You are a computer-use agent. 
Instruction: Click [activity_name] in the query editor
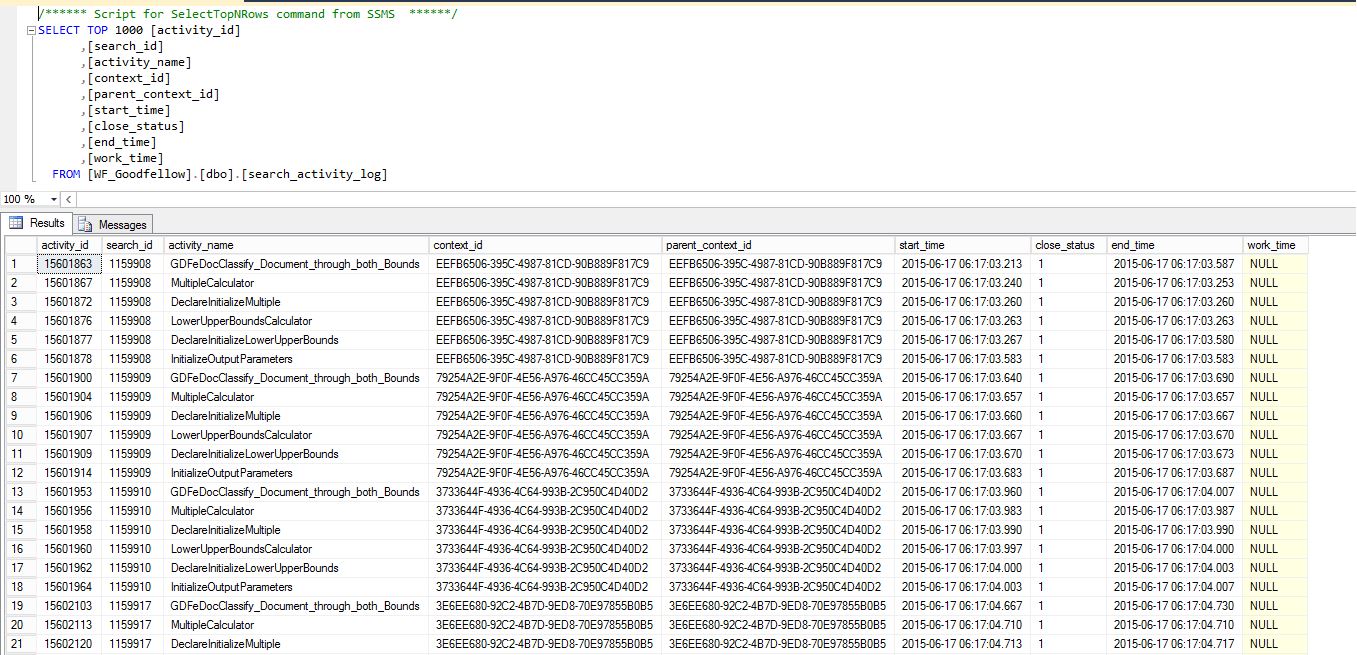[x=139, y=62]
